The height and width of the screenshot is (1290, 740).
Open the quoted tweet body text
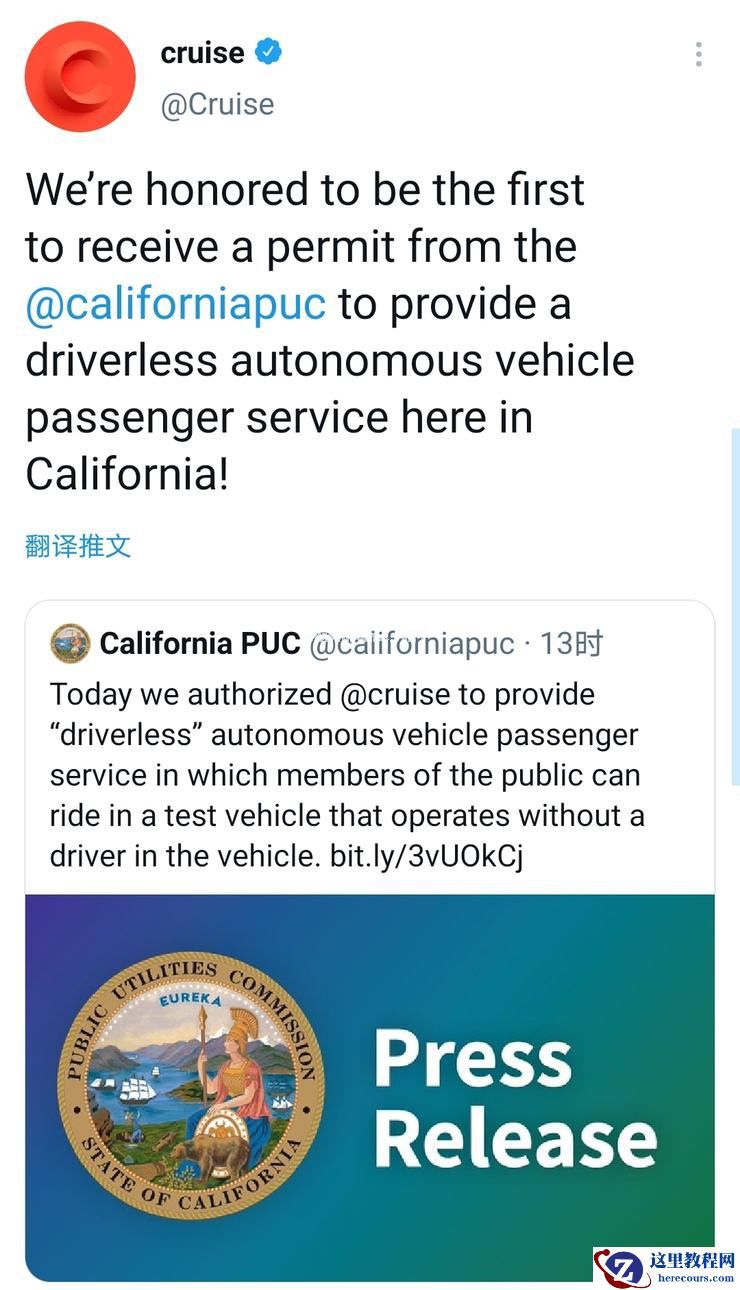[x=346, y=775]
